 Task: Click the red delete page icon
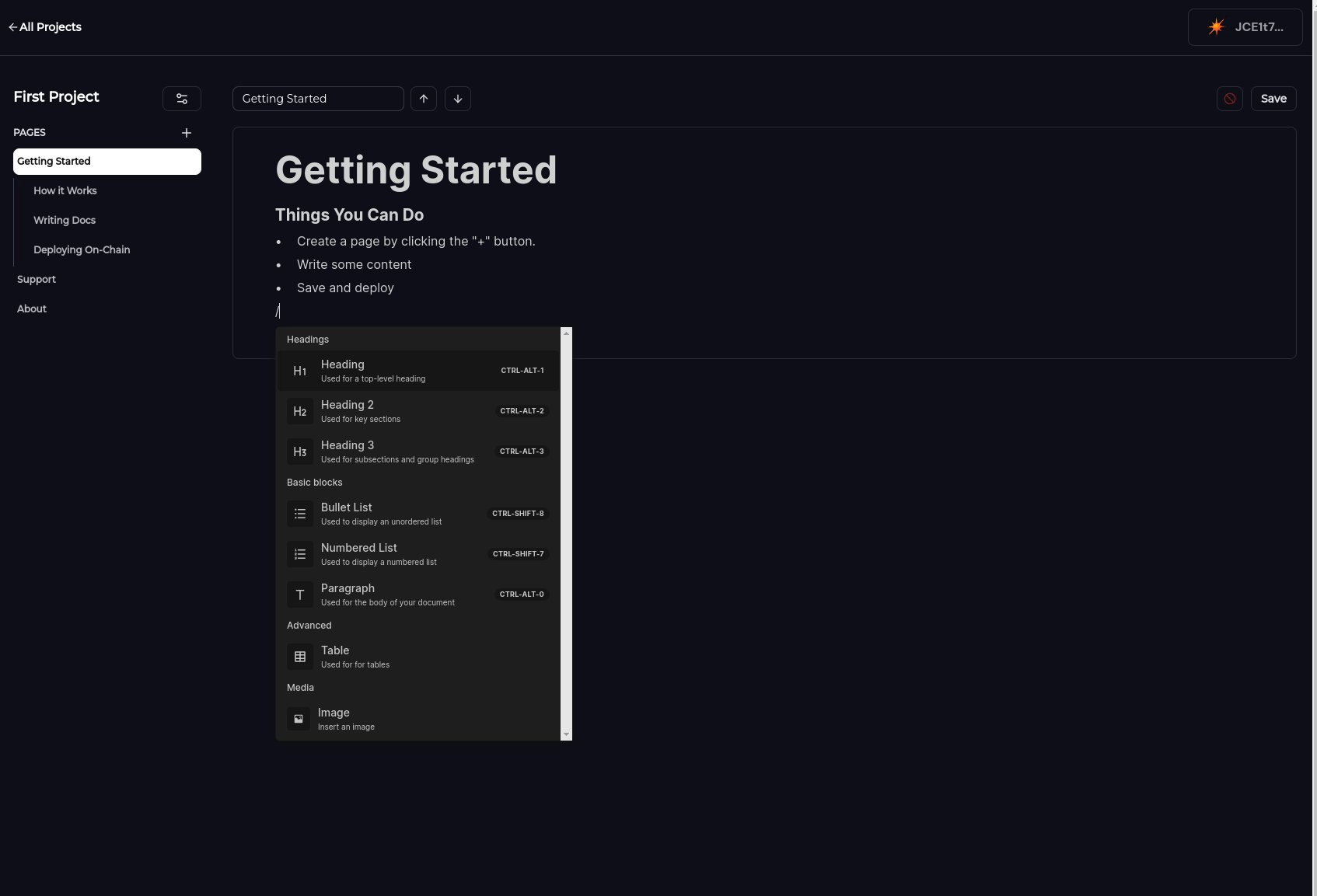point(1230,99)
